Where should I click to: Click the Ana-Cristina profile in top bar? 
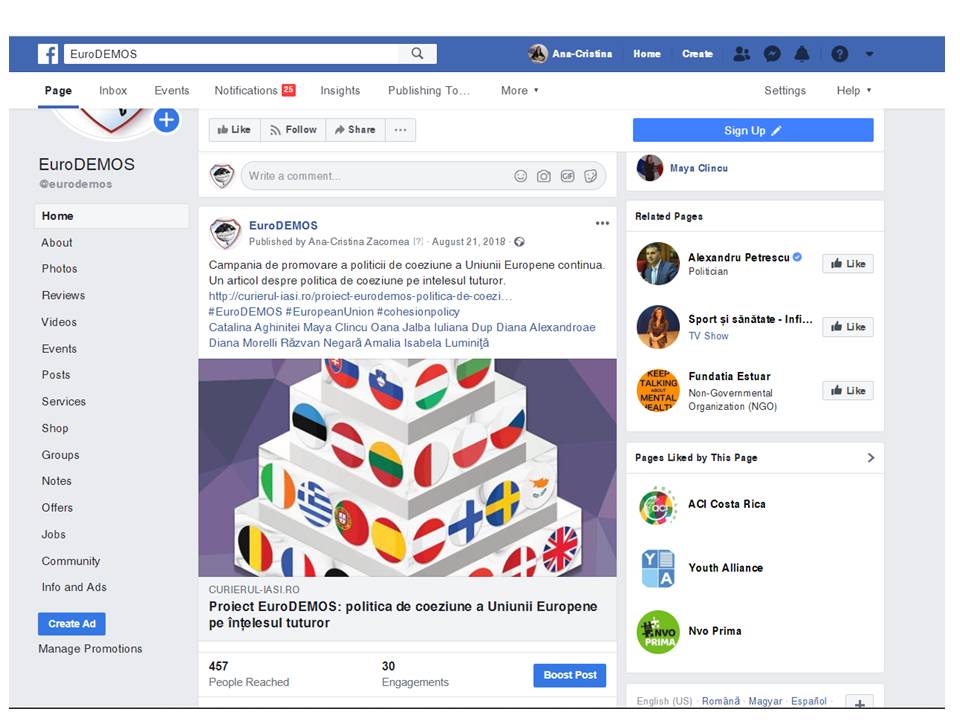pos(570,54)
